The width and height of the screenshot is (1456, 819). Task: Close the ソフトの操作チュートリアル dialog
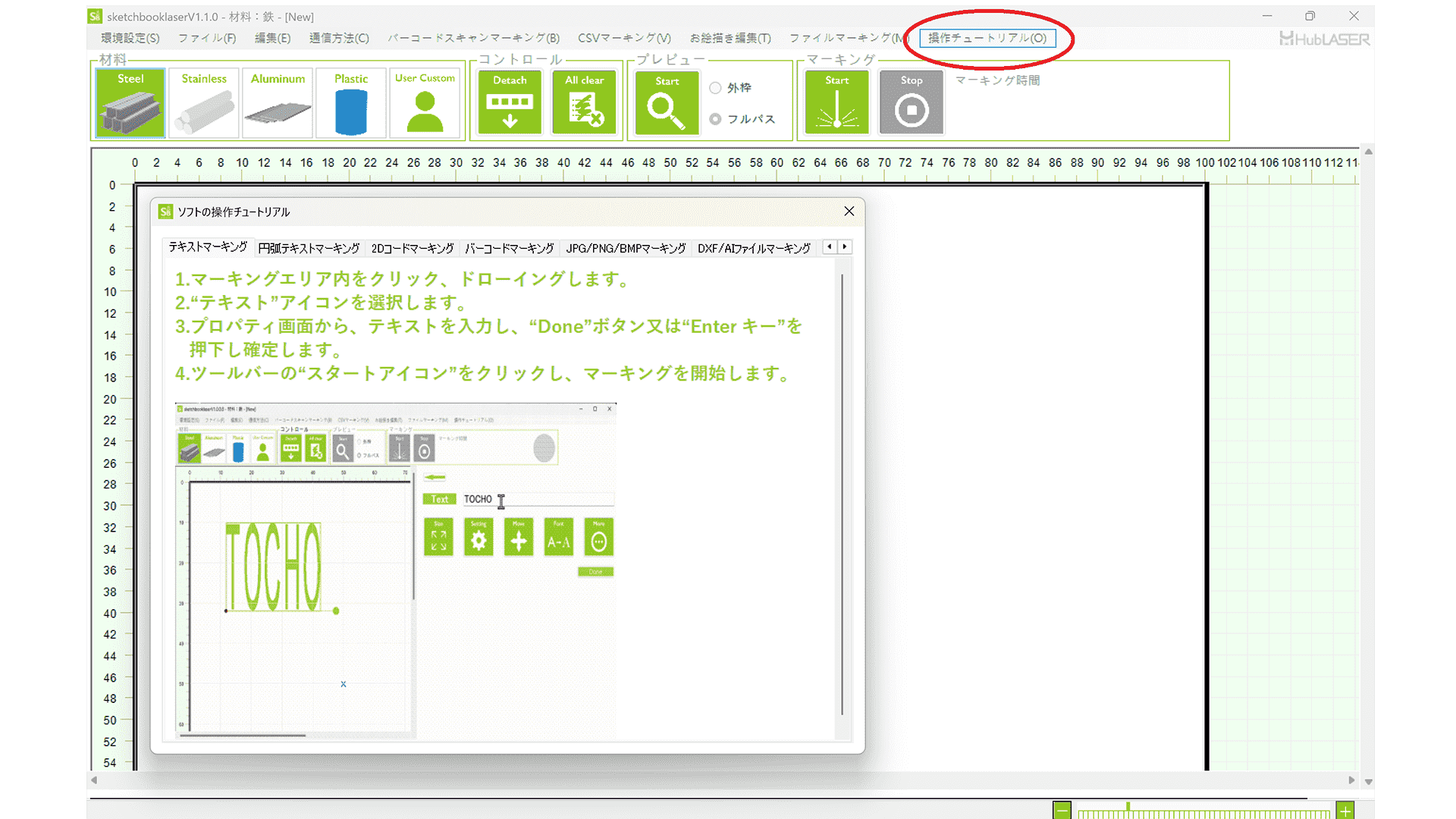(849, 212)
